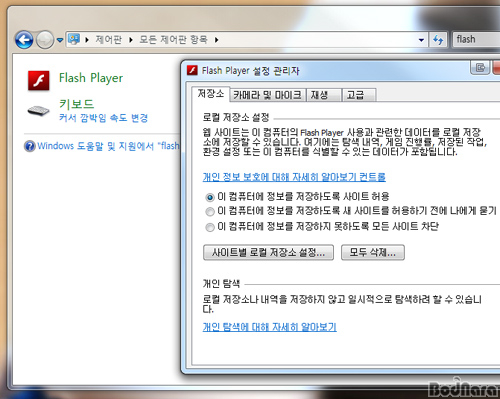Click the search box containing flash

476,40
